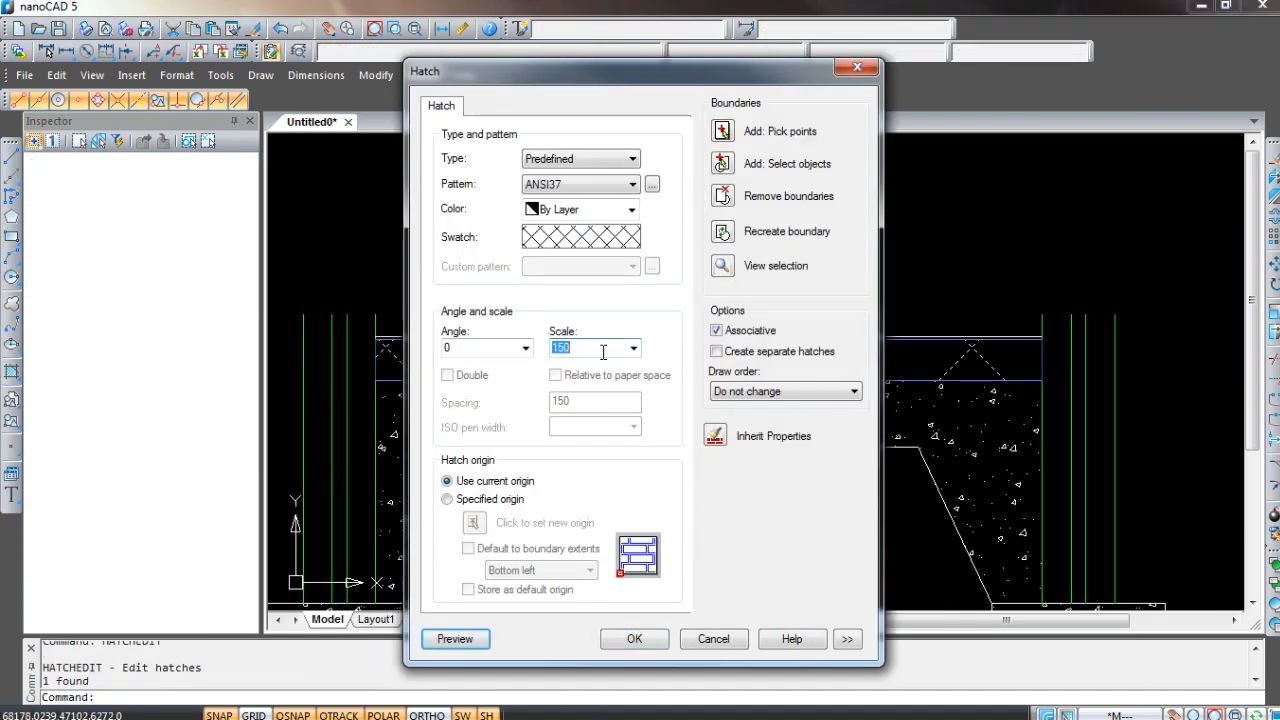
Task: Click the pattern browse ellipsis button
Action: (x=652, y=184)
